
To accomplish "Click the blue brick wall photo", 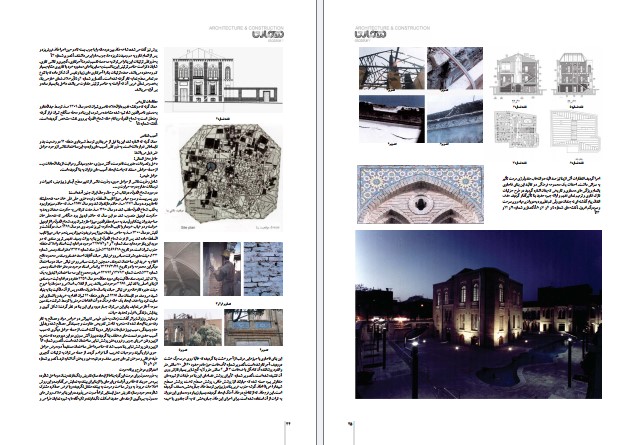I will point(263,269).
